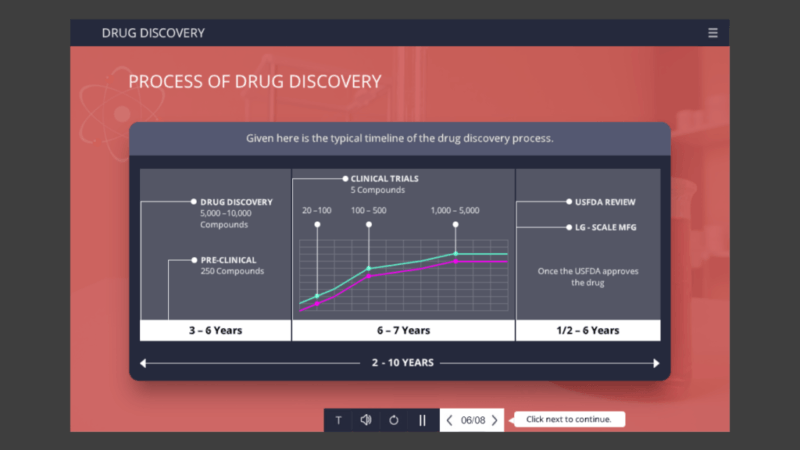This screenshot has width=800, height=450.
Task: Select the Clinical Trials label
Action: pyautogui.click(x=384, y=179)
